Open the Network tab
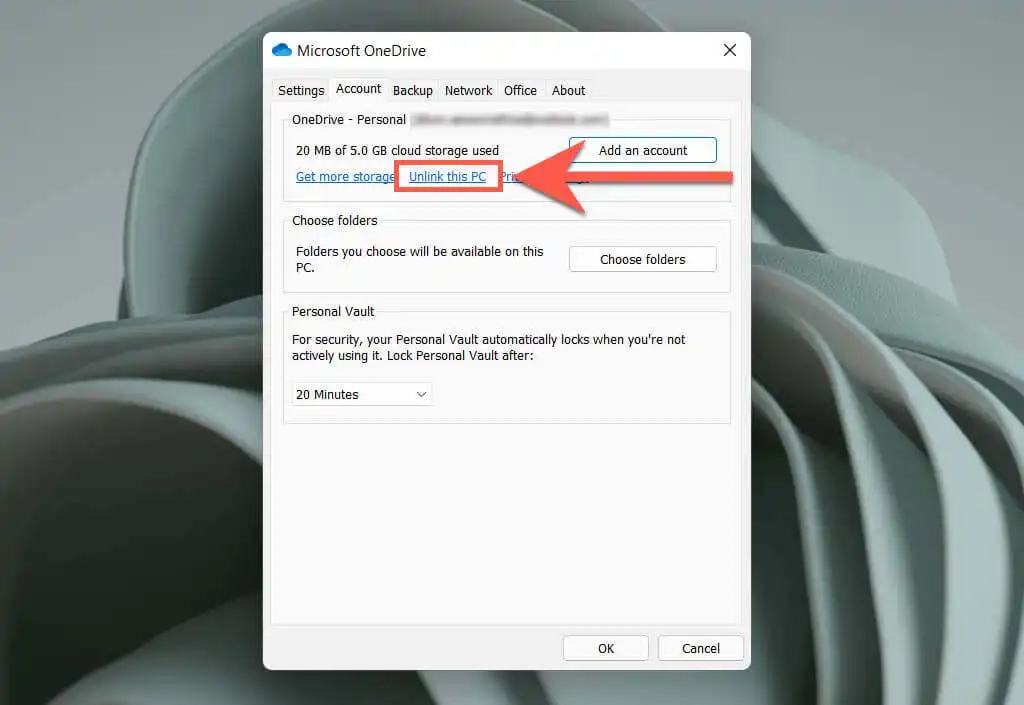The image size is (1024, 705). click(468, 90)
